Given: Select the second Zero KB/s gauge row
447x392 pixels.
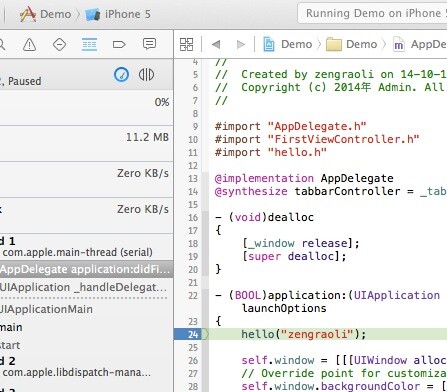Looking at the screenshot, I should [x=87, y=216].
